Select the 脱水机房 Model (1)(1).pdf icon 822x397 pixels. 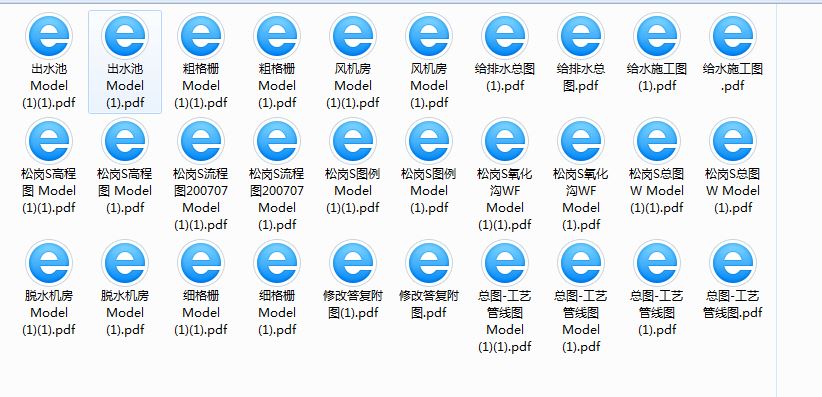coord(49,263)
